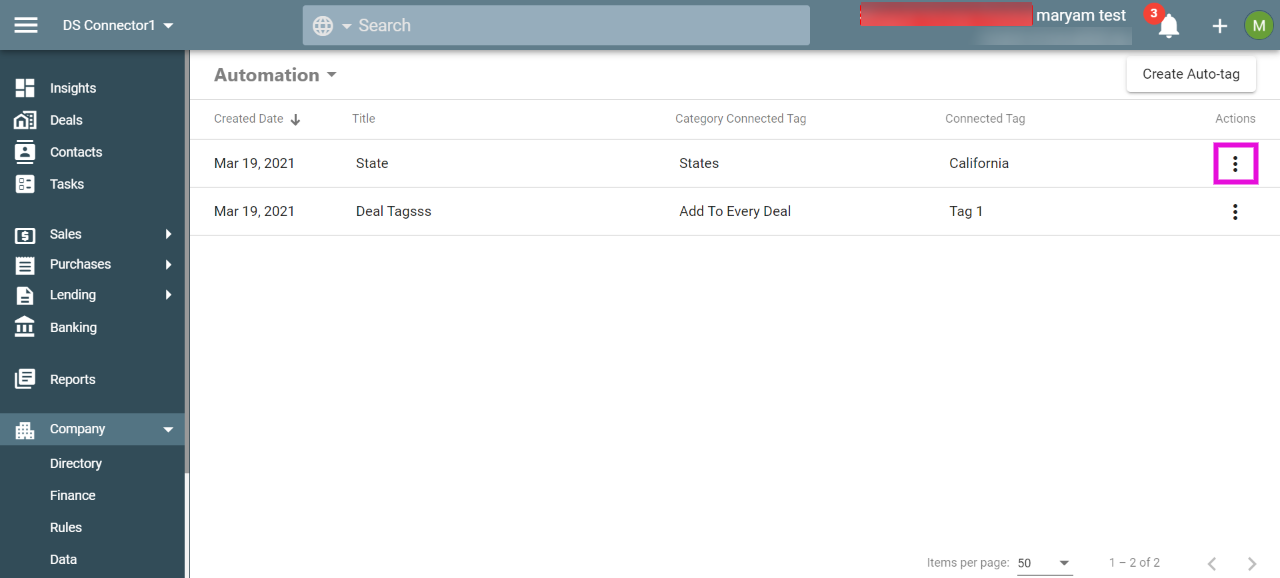Click the States category cell

point(699,164)
